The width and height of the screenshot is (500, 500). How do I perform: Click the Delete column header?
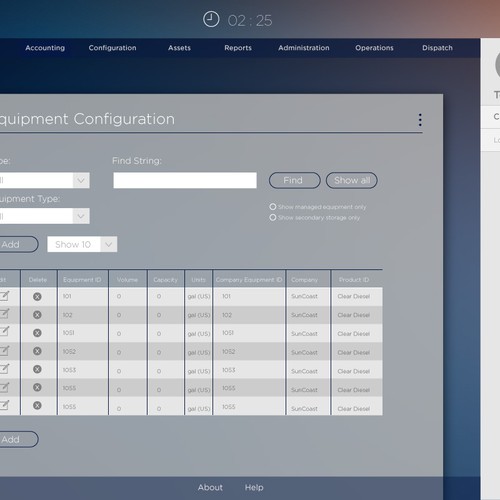pyautogui.click(x=38, y=280)
